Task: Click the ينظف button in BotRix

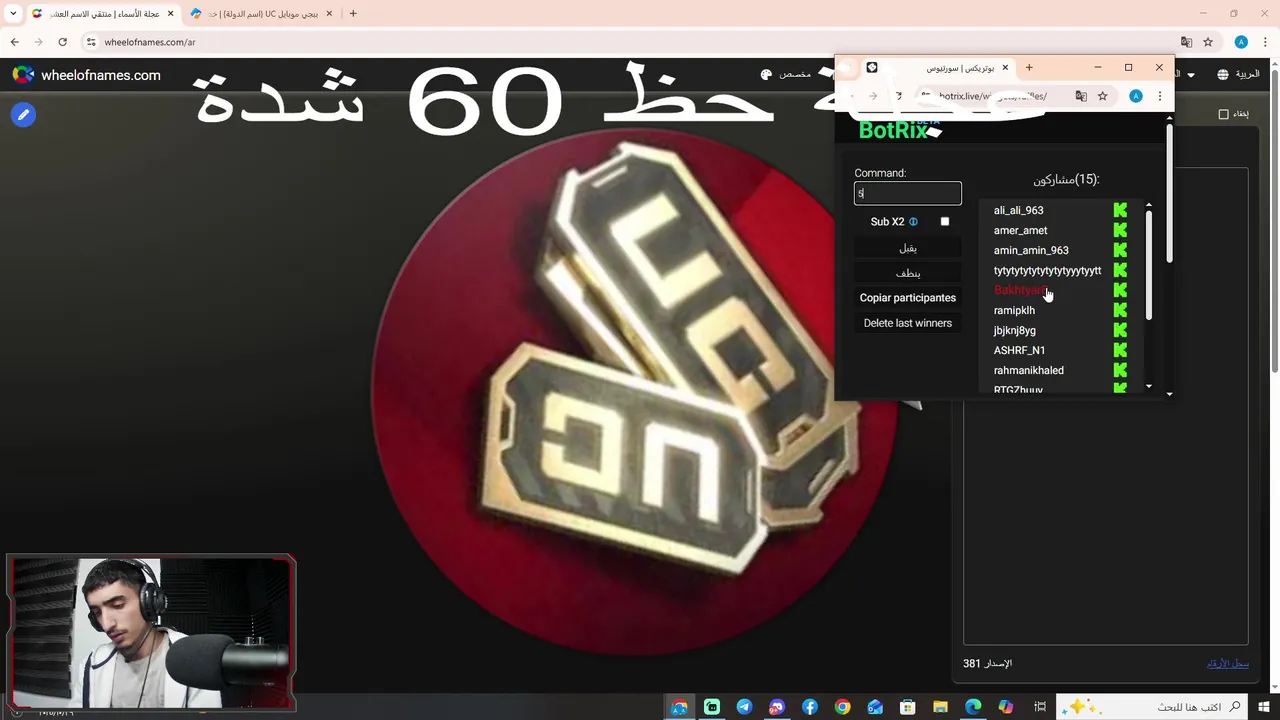Action: [908, 273]
